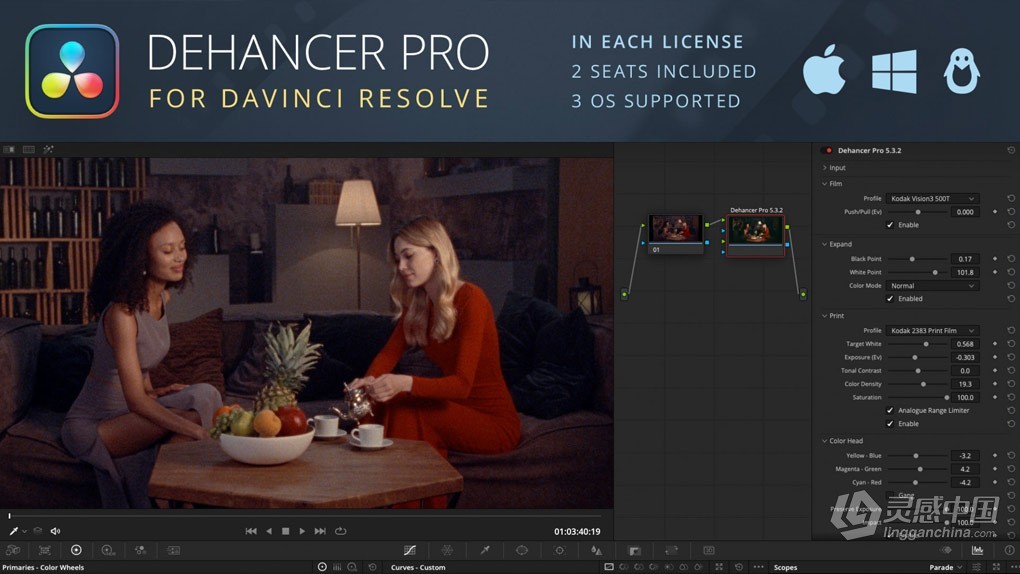This screenshot has height=574, width=1020.
Task: Open the Curves palette options menu dots
Action: tap(758, 567)
